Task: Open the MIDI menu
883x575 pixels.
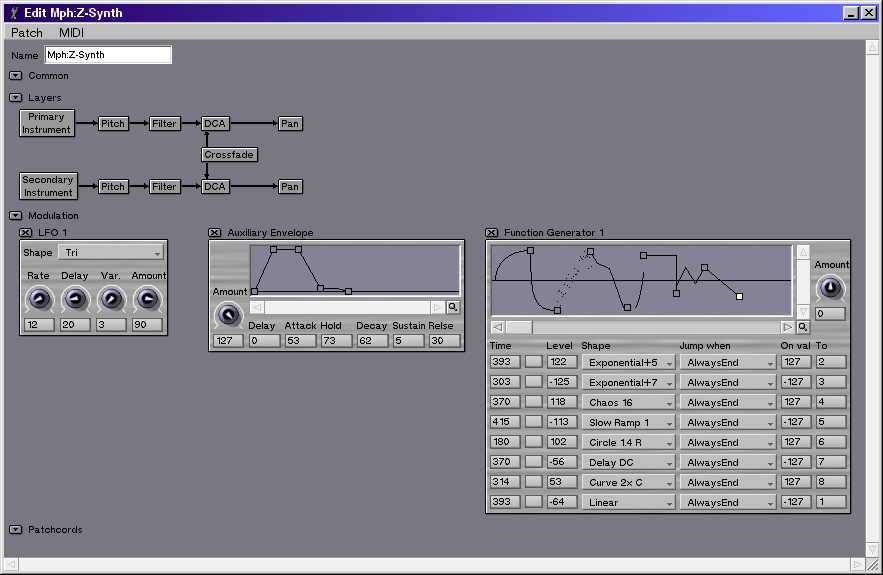Action: (71, 33)
